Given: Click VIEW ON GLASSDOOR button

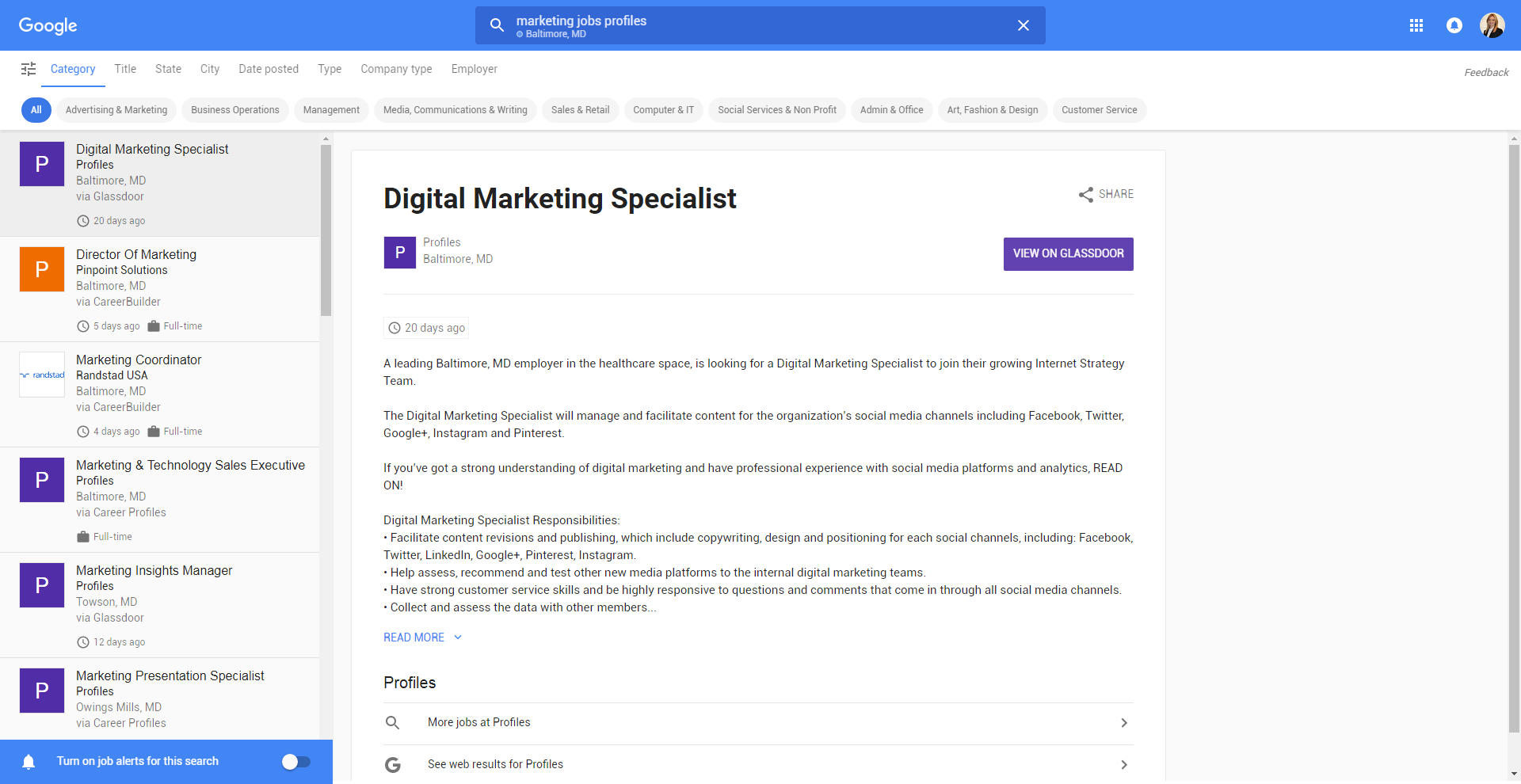Looking at the screenshot, I should [1068, 253].
